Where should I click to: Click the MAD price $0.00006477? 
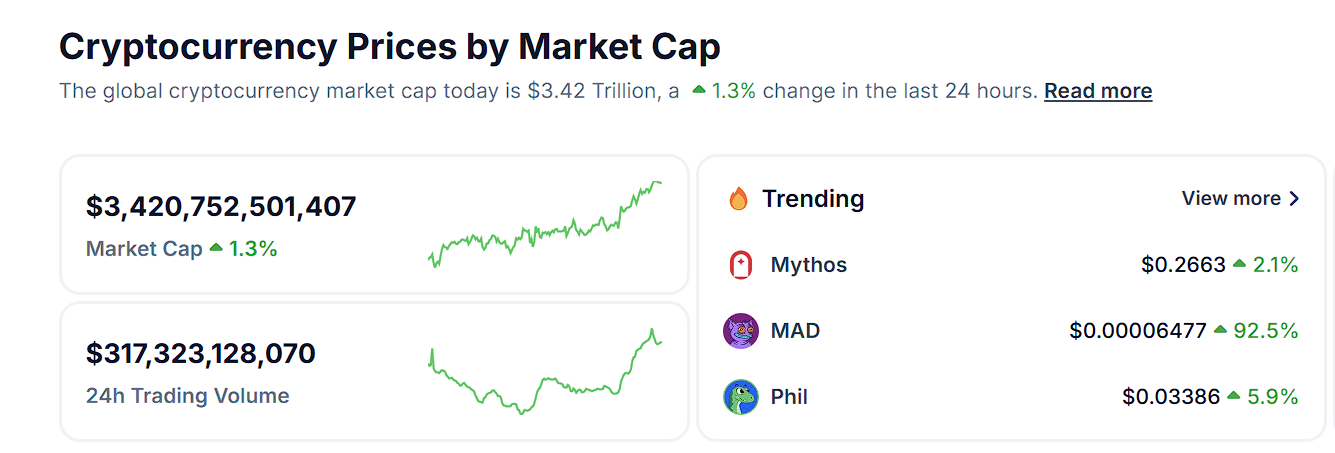click(x=1138, y=331)
